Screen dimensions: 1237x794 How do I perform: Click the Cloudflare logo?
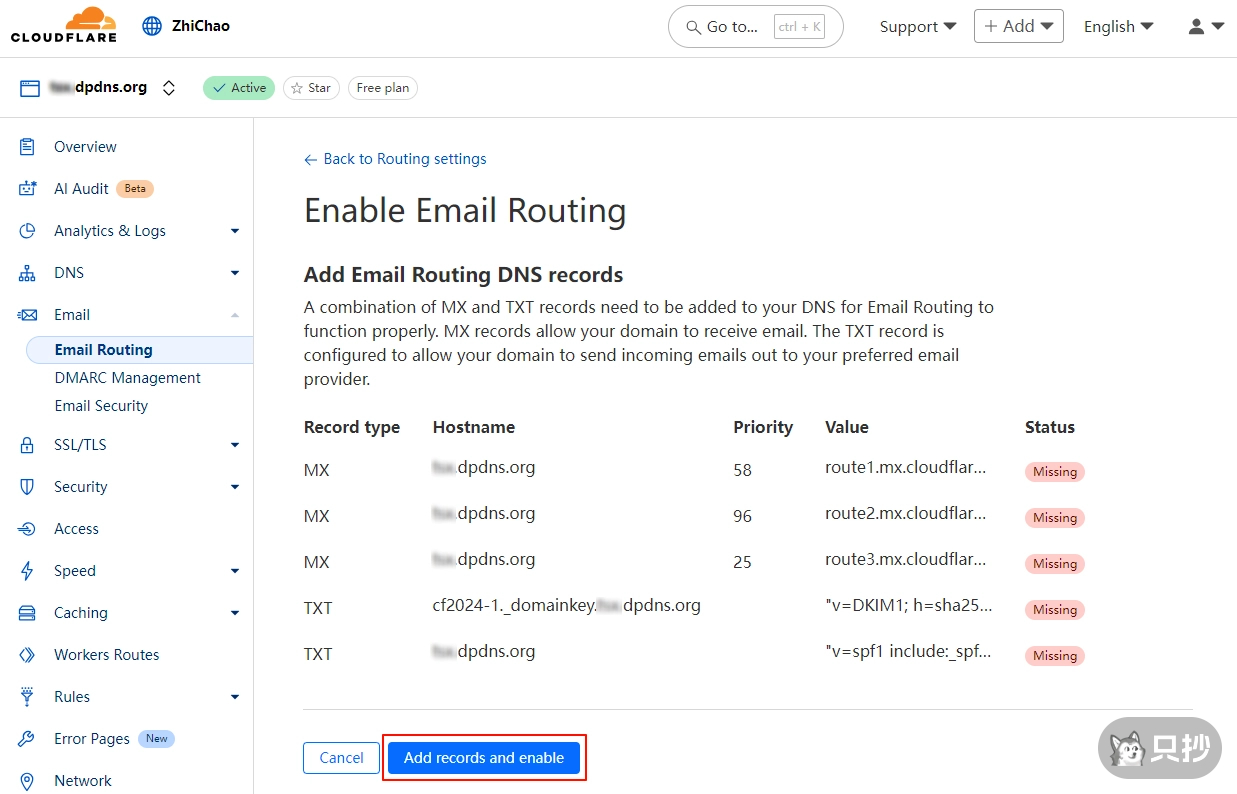[x=63, y=26]
